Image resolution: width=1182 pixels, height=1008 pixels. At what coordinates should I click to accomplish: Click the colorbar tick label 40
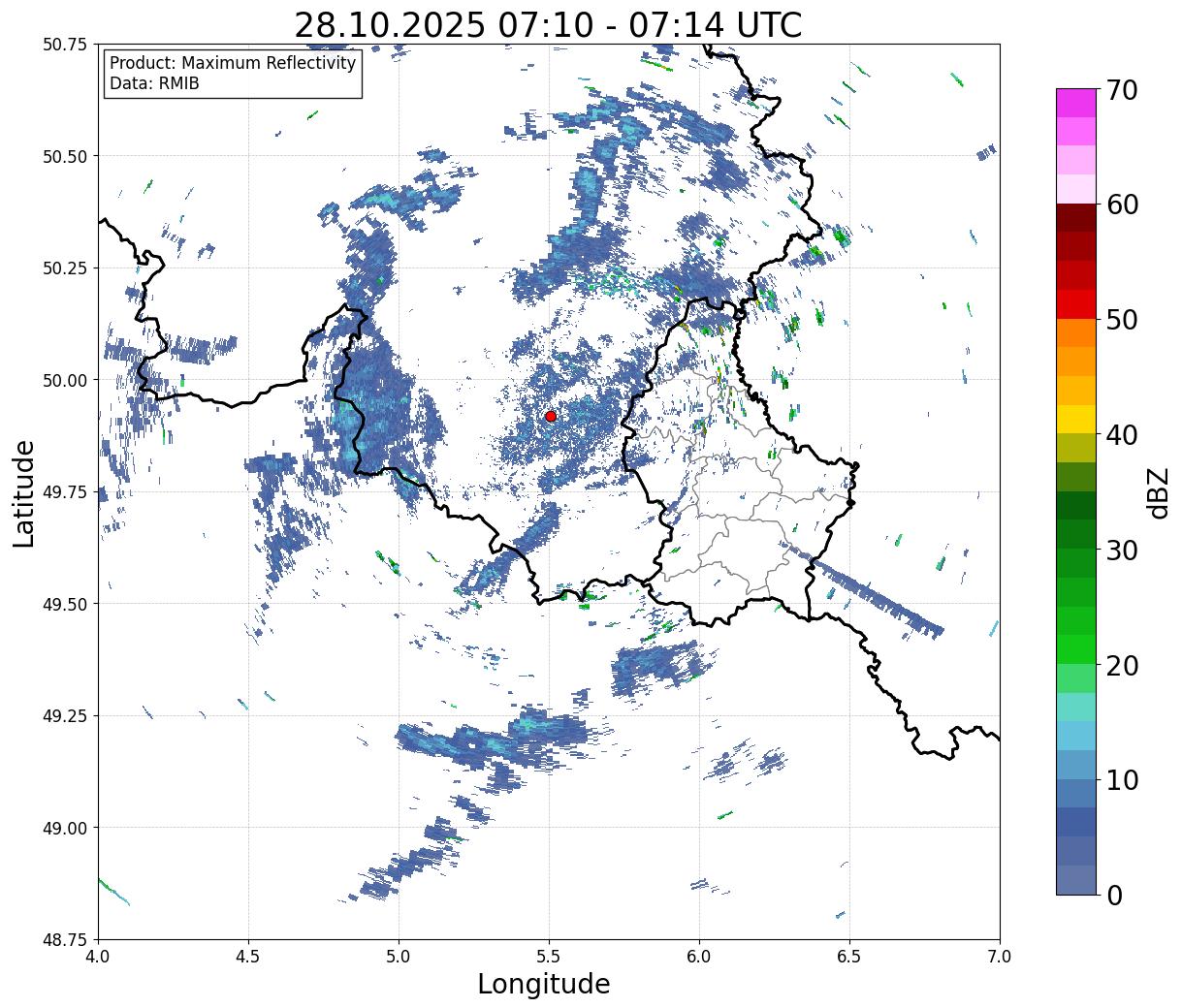1122,435
